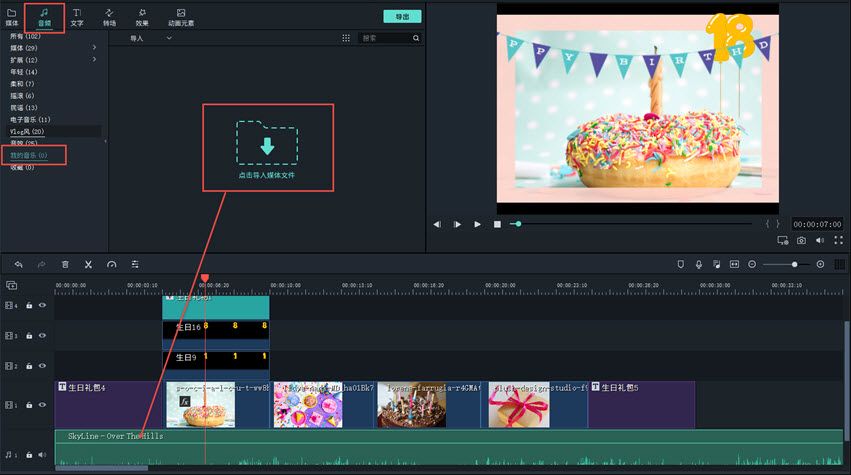Select the 所有 (102) category
Image resolution: width=851 pixels, height=475 pixels.
tap(25, 36)
